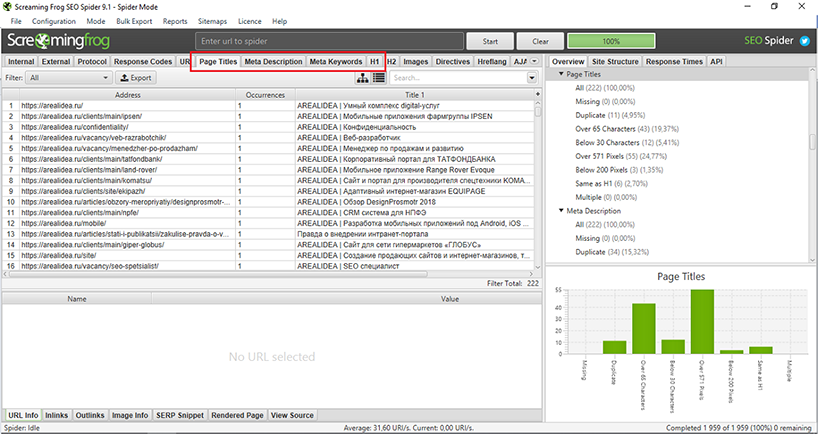Screen dimensions: 818x434
Task: Open the SERP Snippet bottom tab
Action: click(180, 415)
